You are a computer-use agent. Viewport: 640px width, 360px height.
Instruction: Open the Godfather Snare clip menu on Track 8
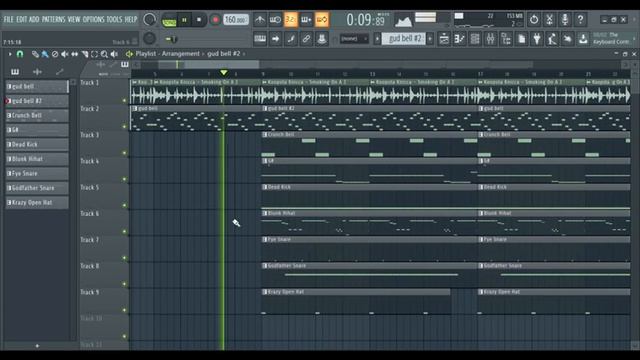click(x=265, y=266)
